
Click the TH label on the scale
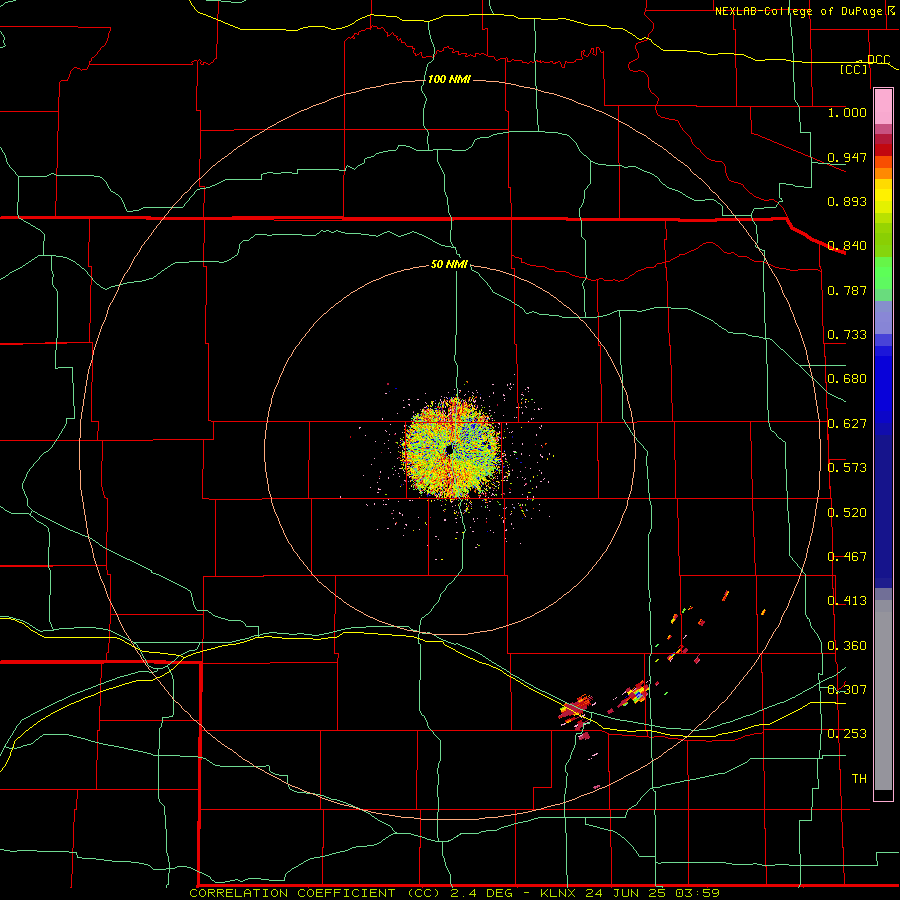coord(859,779)
